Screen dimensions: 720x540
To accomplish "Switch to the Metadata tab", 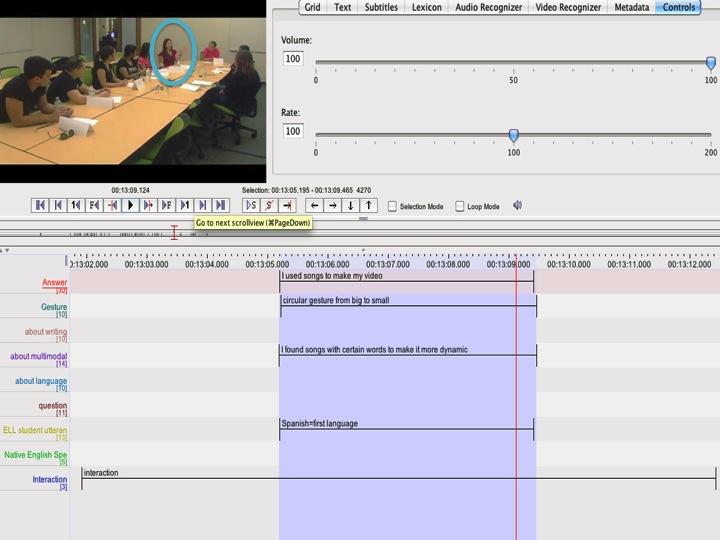I will pos(632,7).
